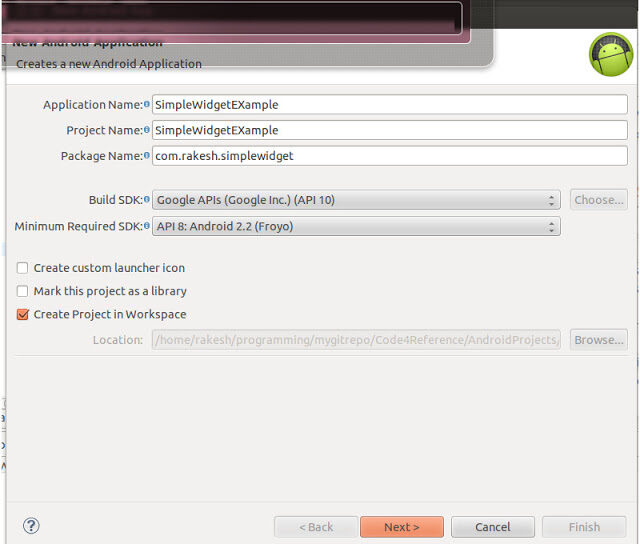Expand the Minimum Required SDK dropdown

(356, 226)
